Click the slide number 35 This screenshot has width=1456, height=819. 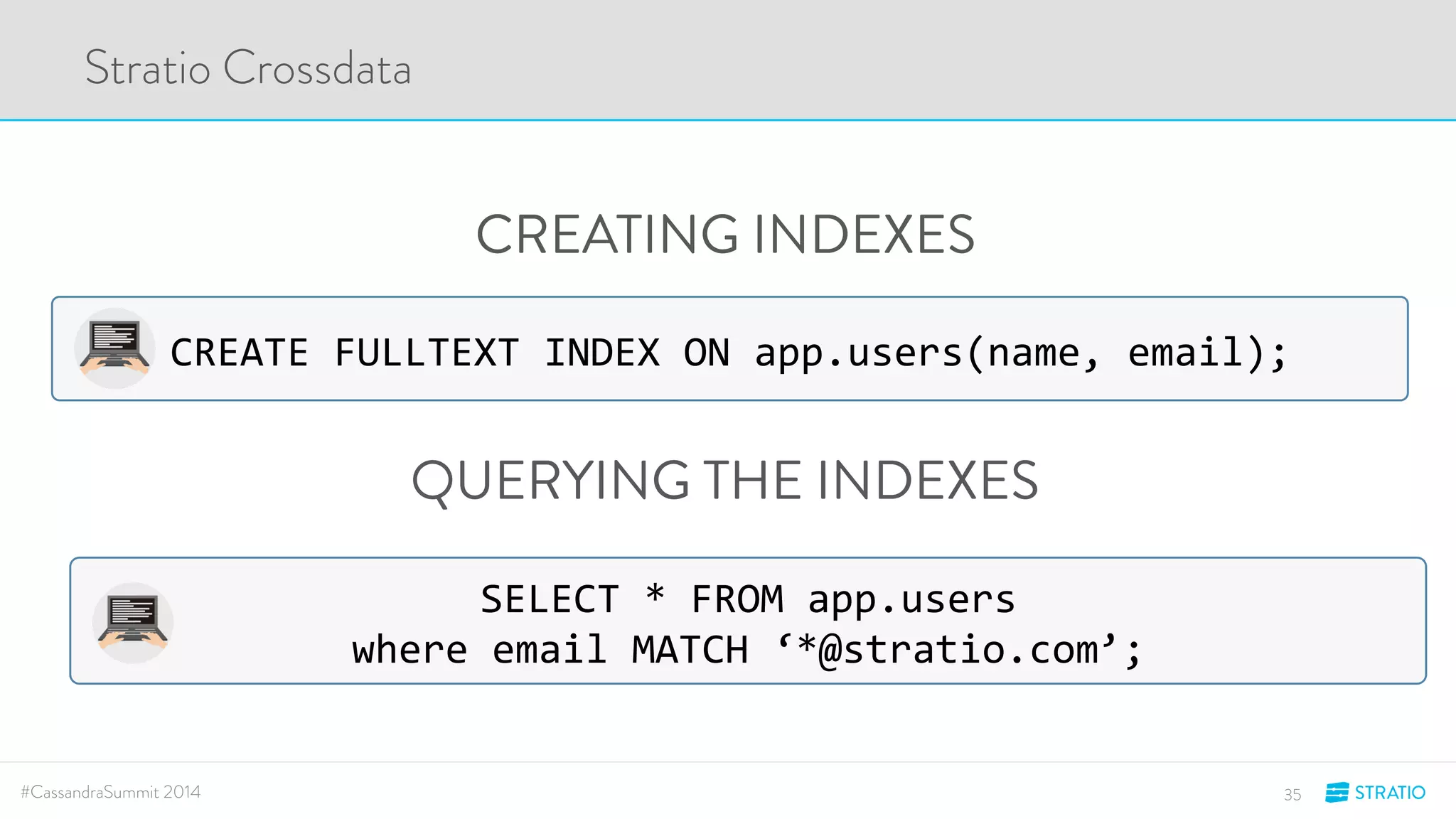[1292, 795]
